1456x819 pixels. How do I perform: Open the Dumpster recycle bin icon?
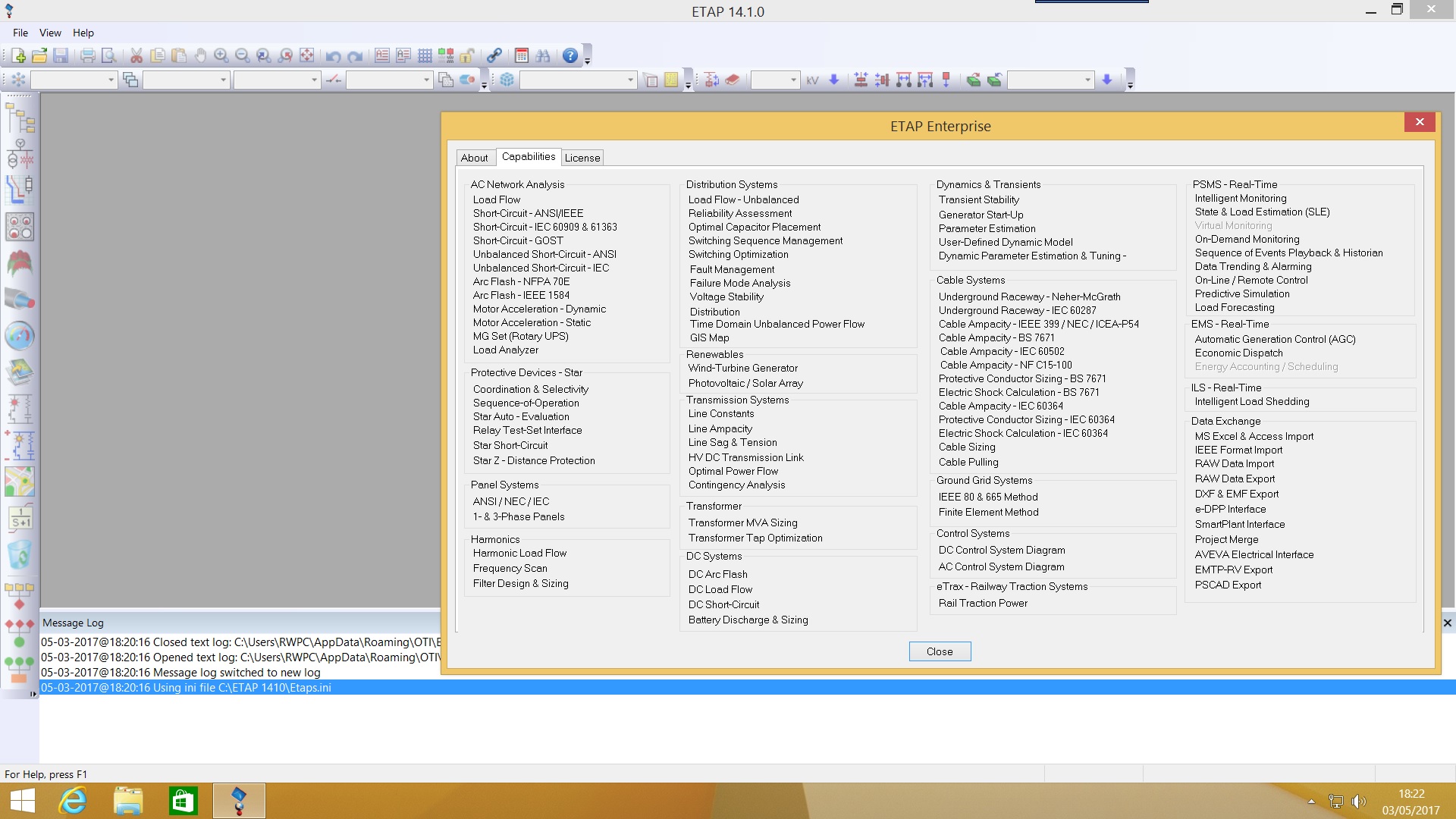(x=20, y=554)
